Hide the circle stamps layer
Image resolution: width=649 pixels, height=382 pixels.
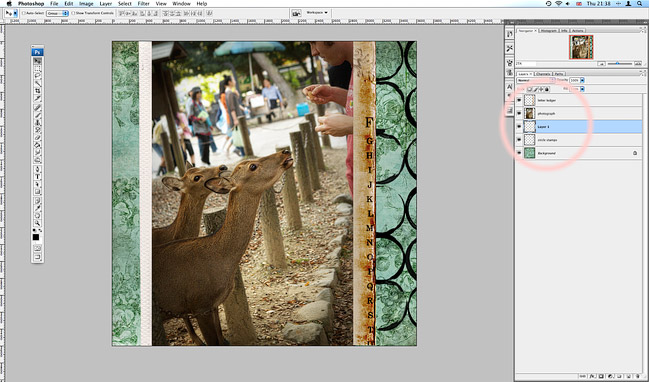519,140
